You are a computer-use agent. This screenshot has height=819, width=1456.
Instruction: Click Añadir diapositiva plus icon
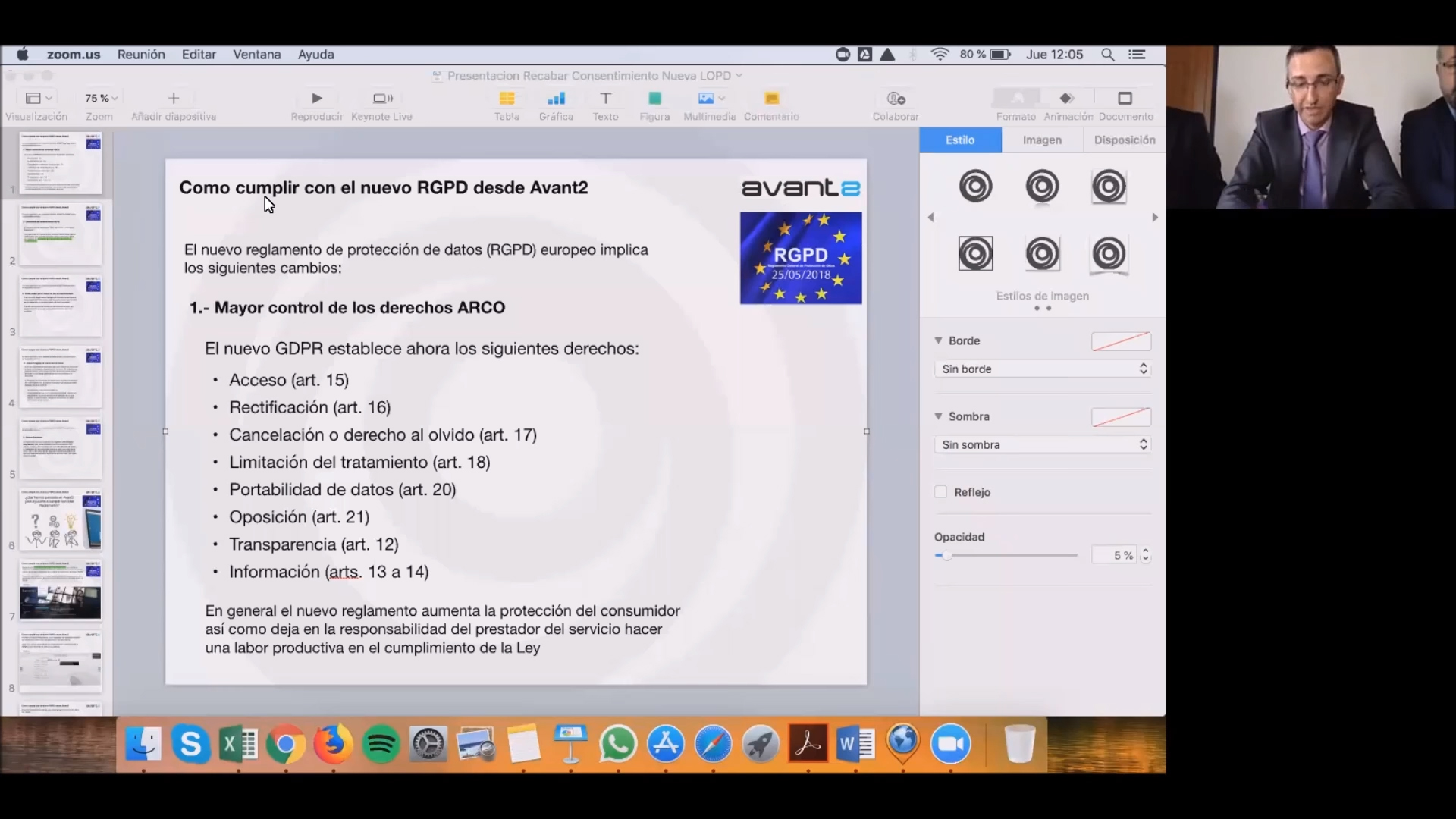(x=174, y=99)
